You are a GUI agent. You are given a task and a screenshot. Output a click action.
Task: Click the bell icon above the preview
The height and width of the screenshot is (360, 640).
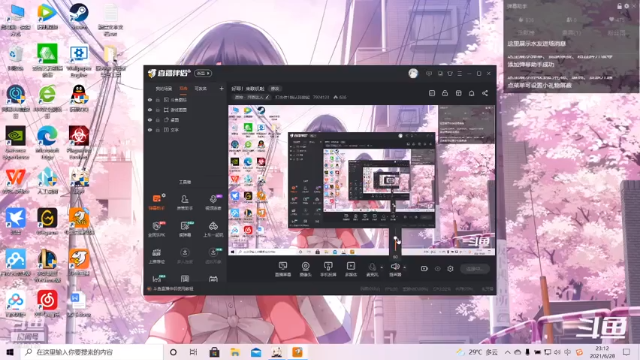[x=471, y=93]
